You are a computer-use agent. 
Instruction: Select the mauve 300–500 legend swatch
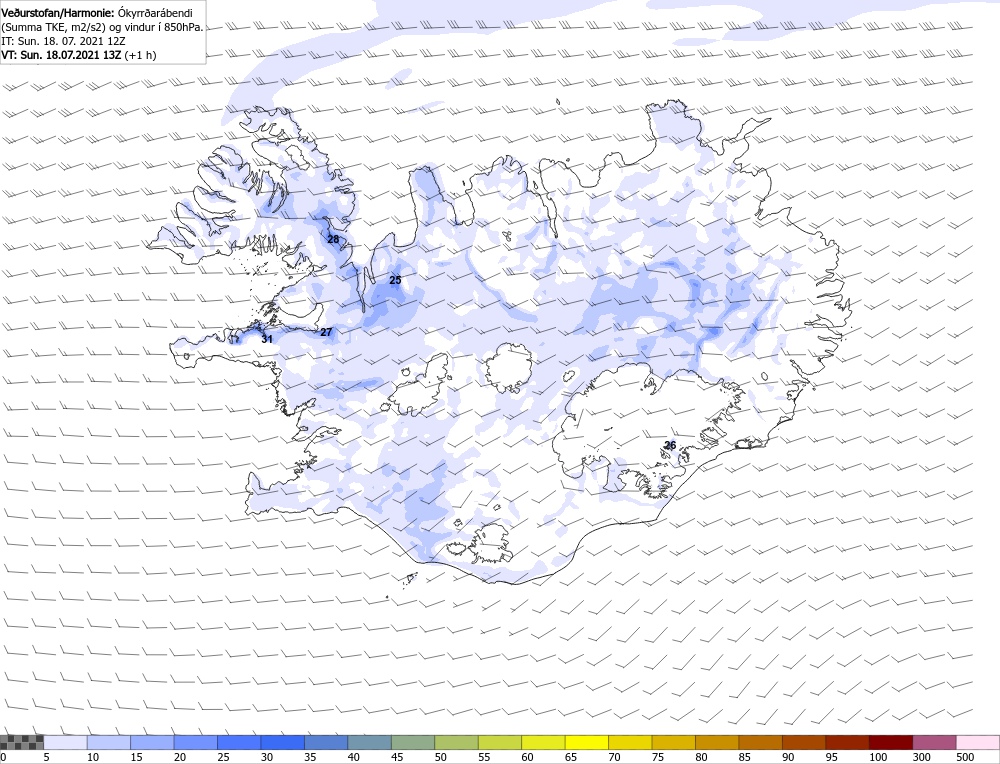coord(934,742)
